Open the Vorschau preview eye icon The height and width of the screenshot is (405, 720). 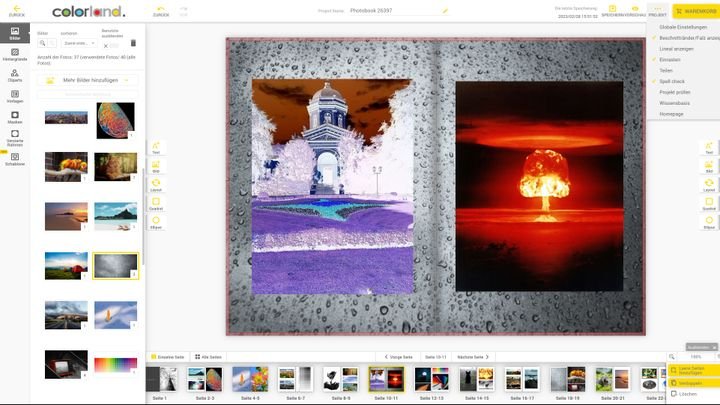[x=635, y=10]
